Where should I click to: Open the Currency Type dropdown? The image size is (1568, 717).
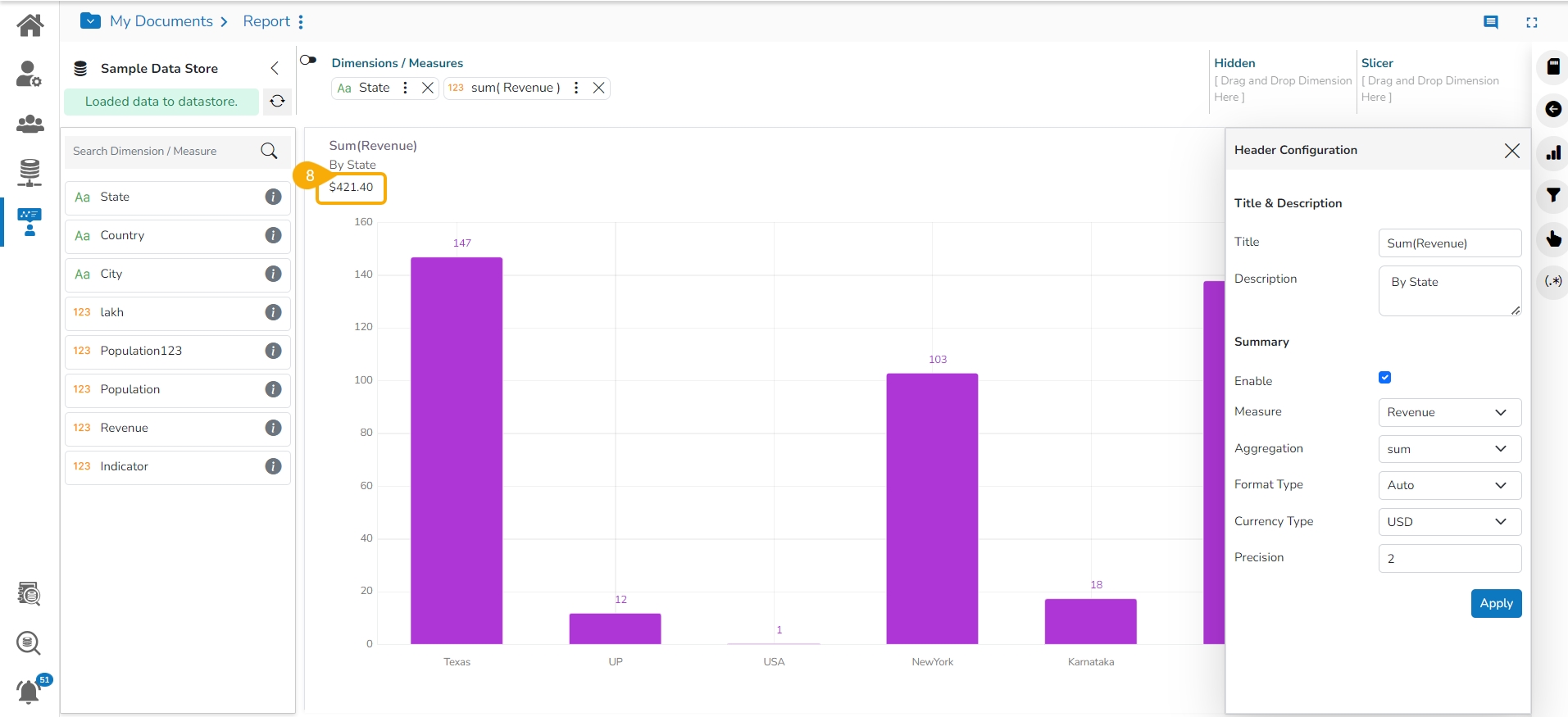tap(1449, 522)
